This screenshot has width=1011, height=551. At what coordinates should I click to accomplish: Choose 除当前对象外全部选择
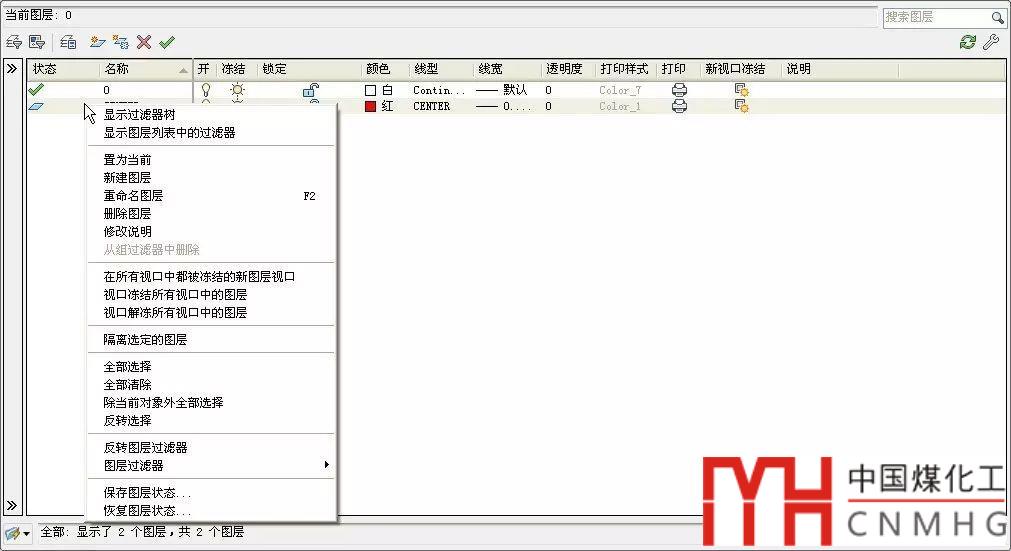point(163,403)
